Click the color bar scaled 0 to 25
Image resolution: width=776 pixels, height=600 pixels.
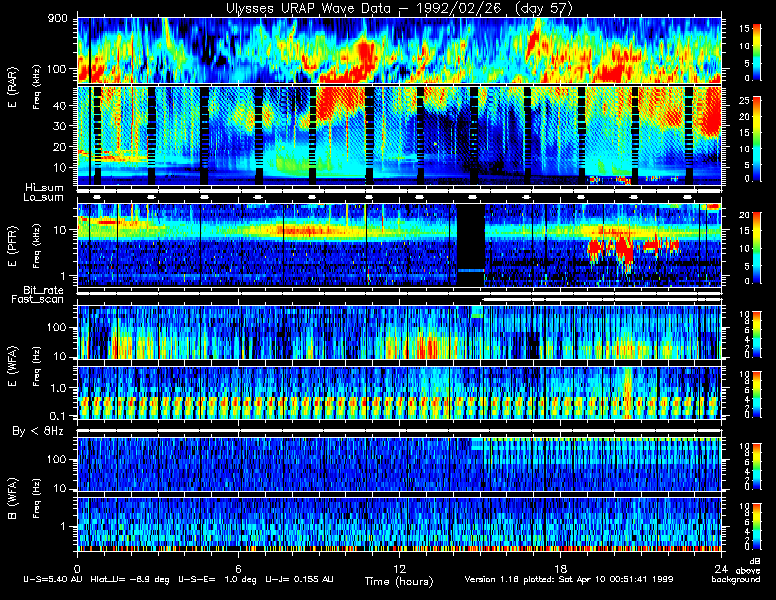point(756,139)
